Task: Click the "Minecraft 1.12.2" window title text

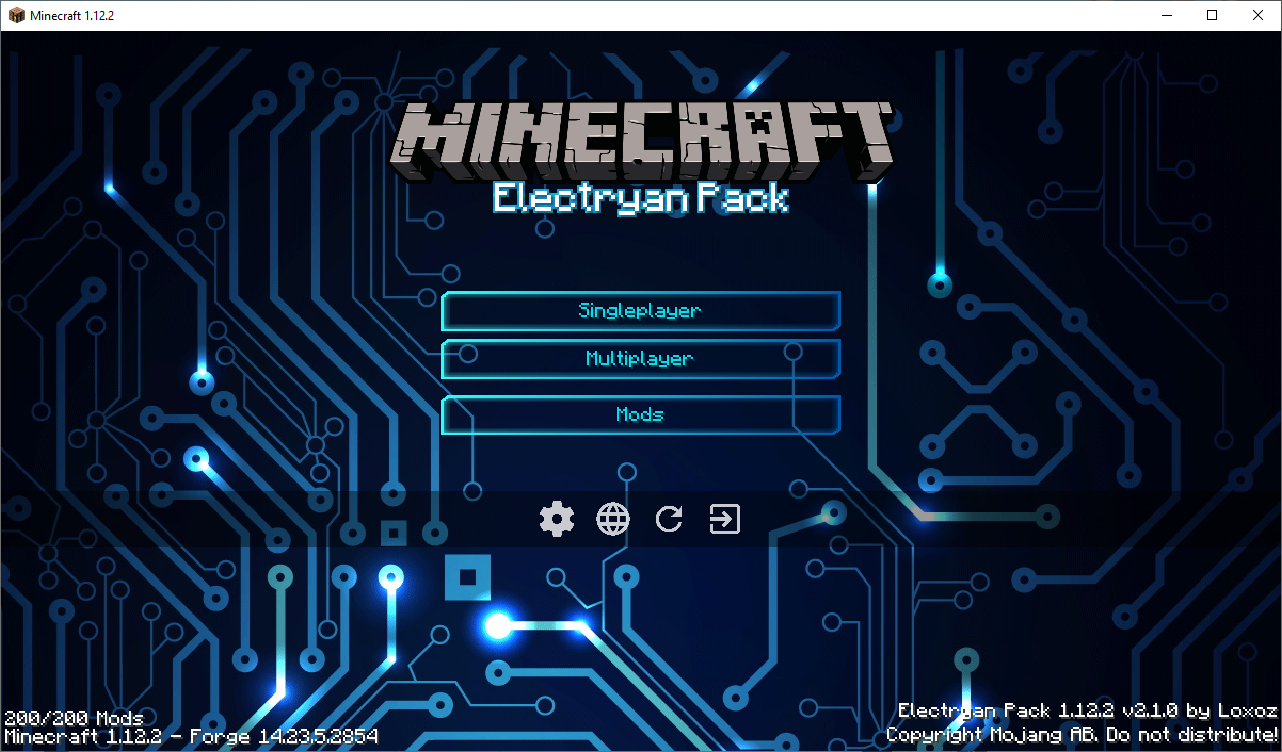Action: click(x=73, y=16)
